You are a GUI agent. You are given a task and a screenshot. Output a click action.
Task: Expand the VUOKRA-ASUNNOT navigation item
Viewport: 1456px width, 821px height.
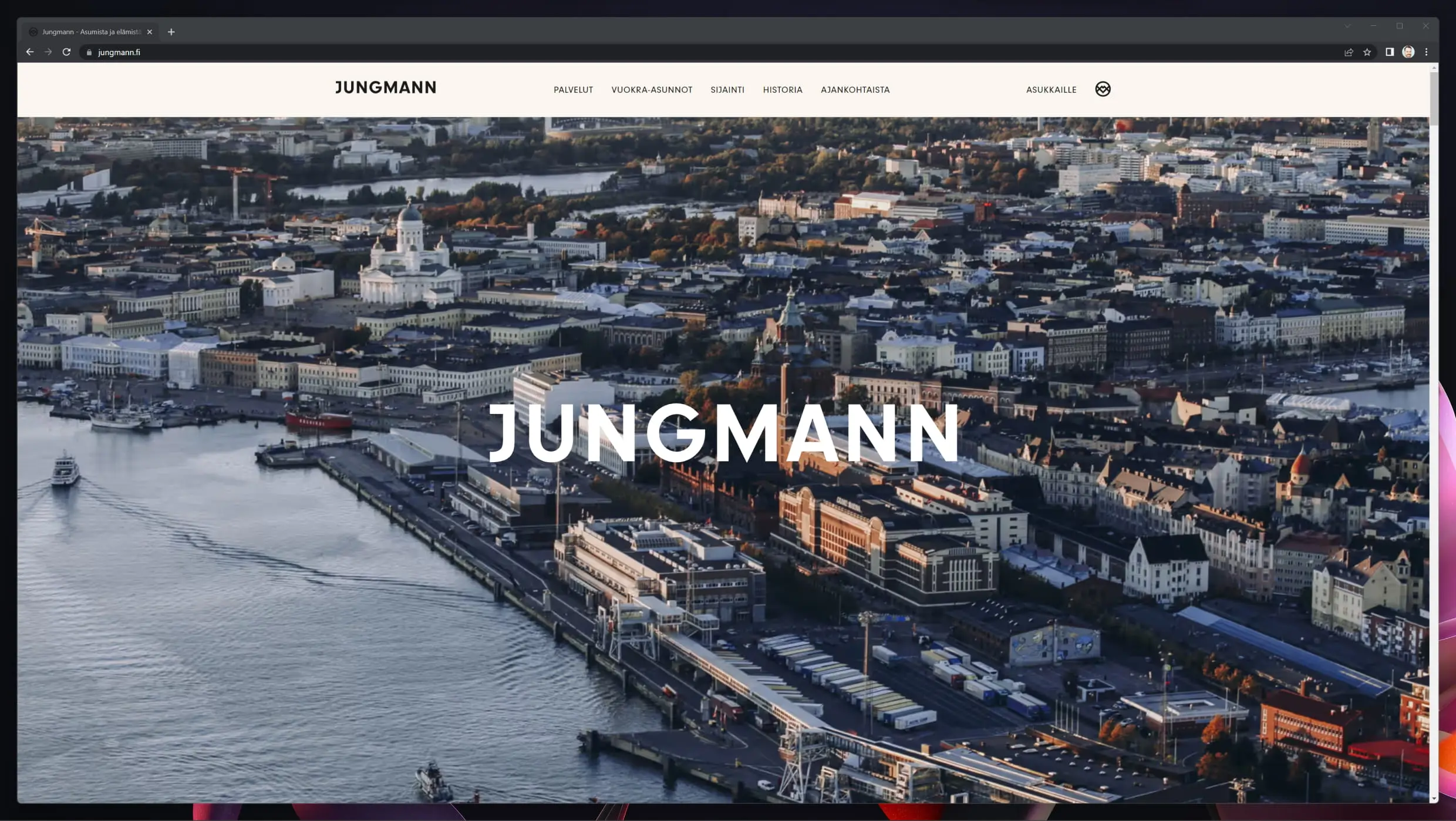pos(652,89)
